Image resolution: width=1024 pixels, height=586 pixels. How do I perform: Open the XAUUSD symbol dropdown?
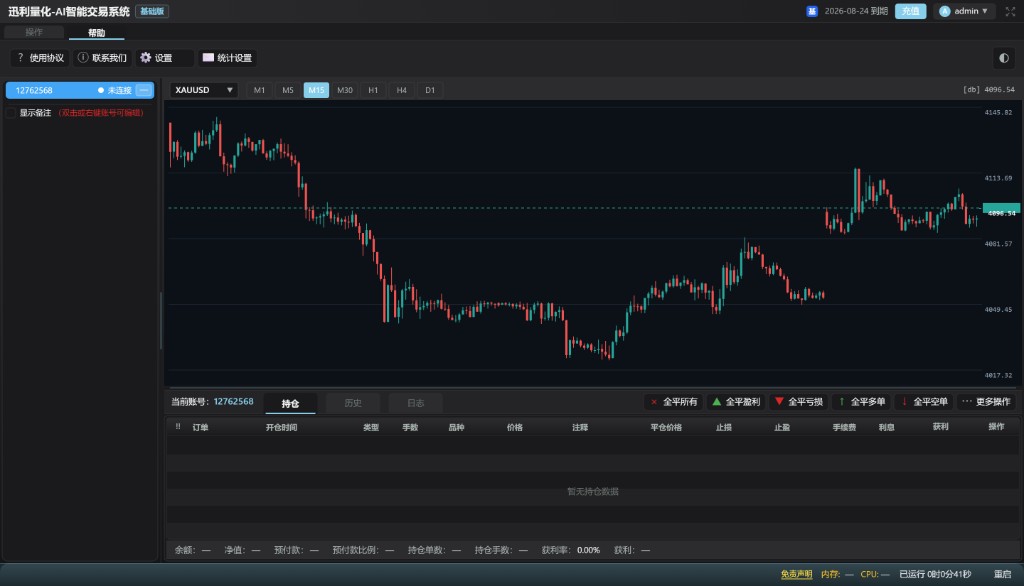pos(204,90)
